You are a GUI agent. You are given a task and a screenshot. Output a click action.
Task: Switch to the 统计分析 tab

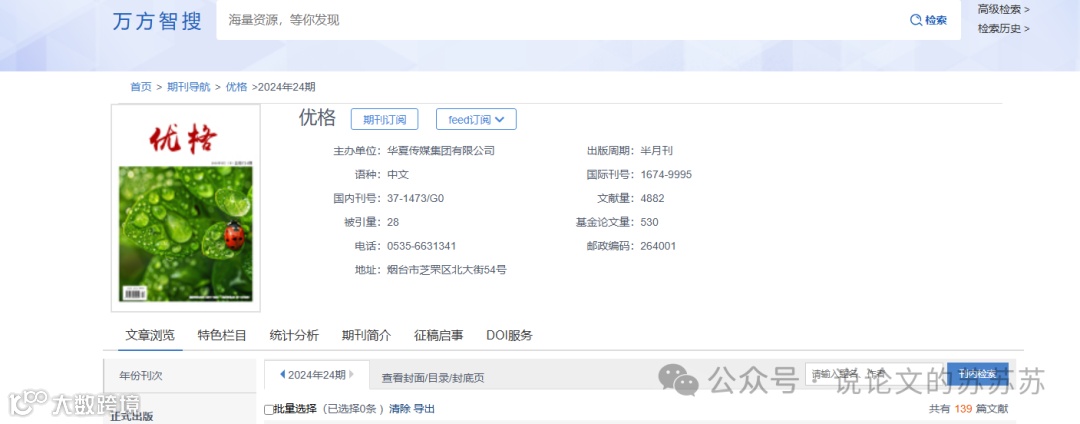[x=294, y=335]
